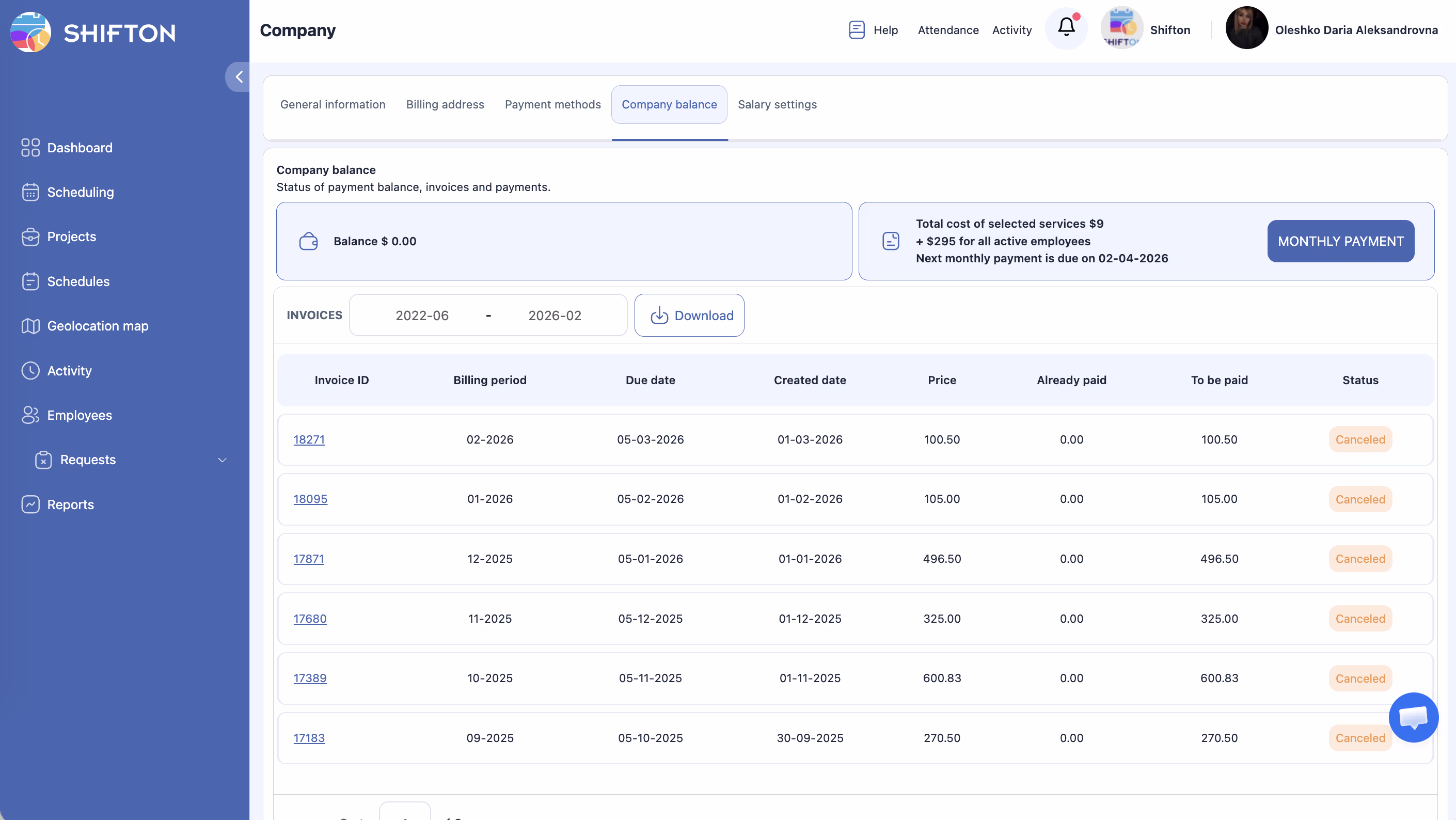Open the Dashboard sidebar icon
This screenshot has height=820, width=1456.
click(x=30, y=148)
